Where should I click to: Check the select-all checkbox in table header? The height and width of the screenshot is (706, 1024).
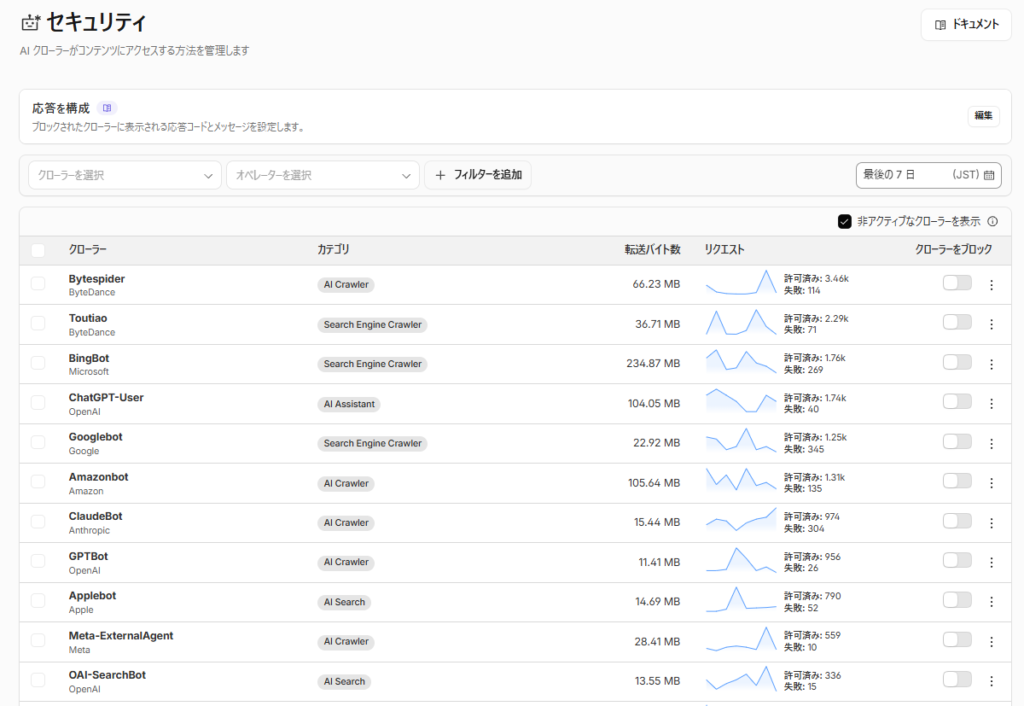pyautogui.click(x=38, y=250)
